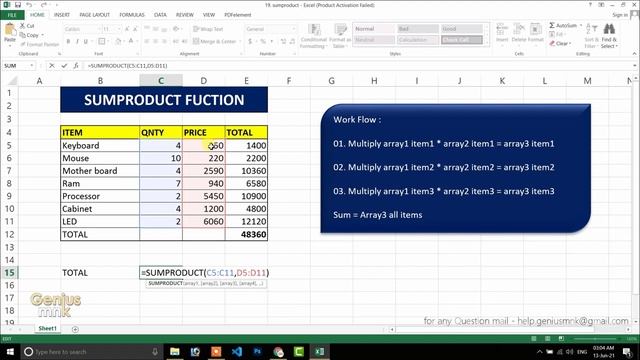This screenshot has height=360, width=640.
Task: Switch to the FORMULAS tab
Action: (132, 15)
